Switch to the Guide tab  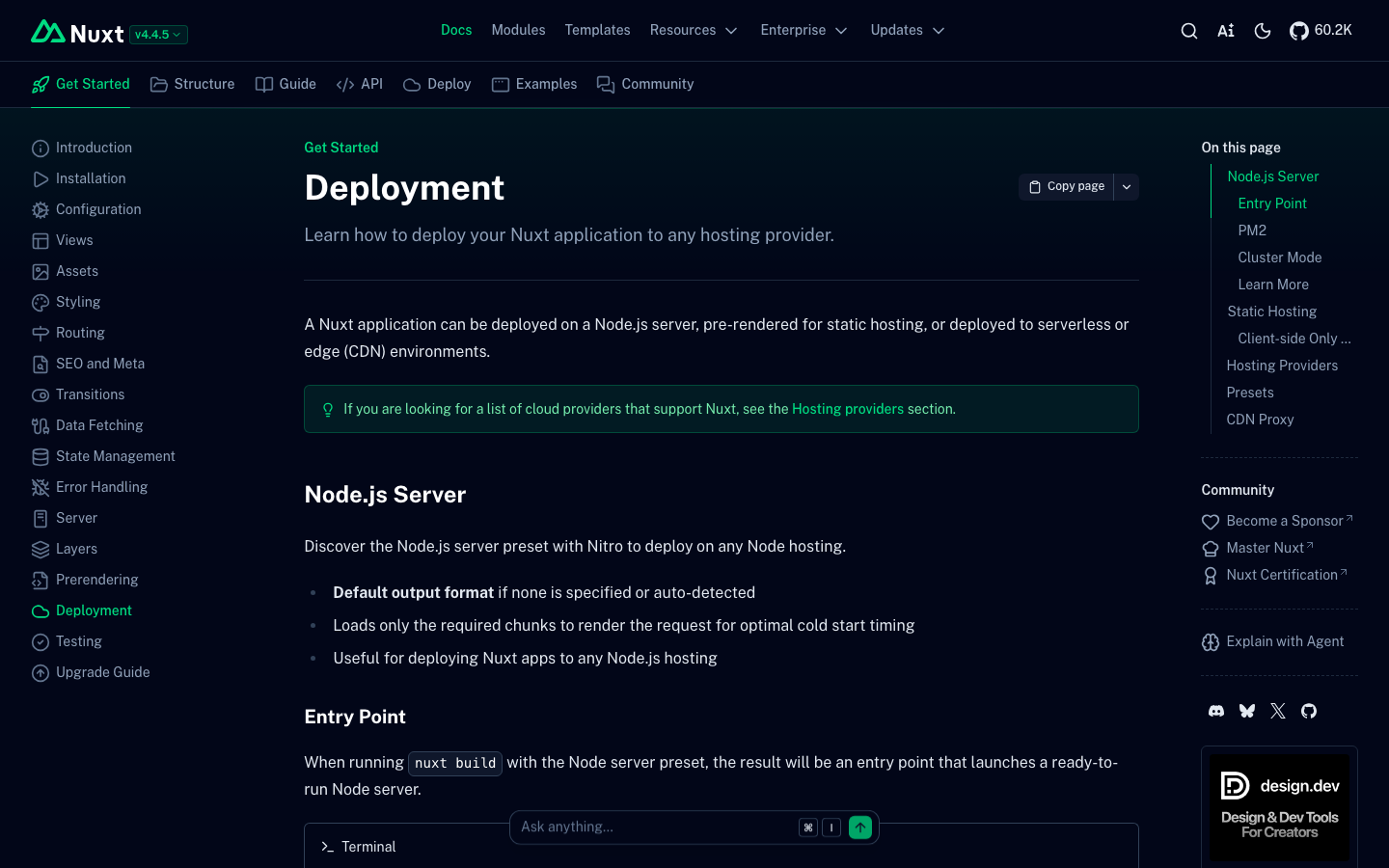pyautogui.click(x=286, y=84)
